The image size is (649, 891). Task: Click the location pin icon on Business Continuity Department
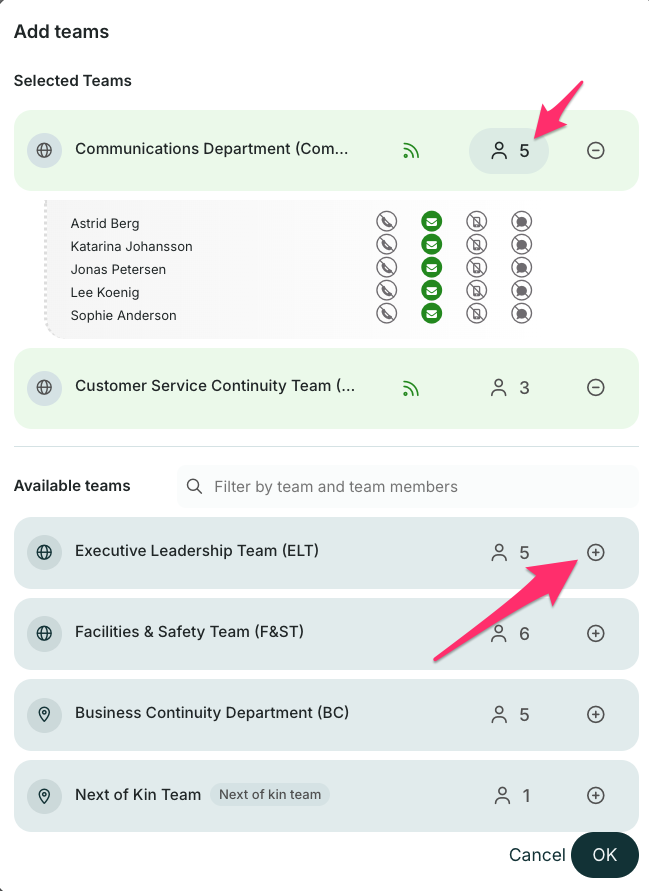click(x=44, y=715)
